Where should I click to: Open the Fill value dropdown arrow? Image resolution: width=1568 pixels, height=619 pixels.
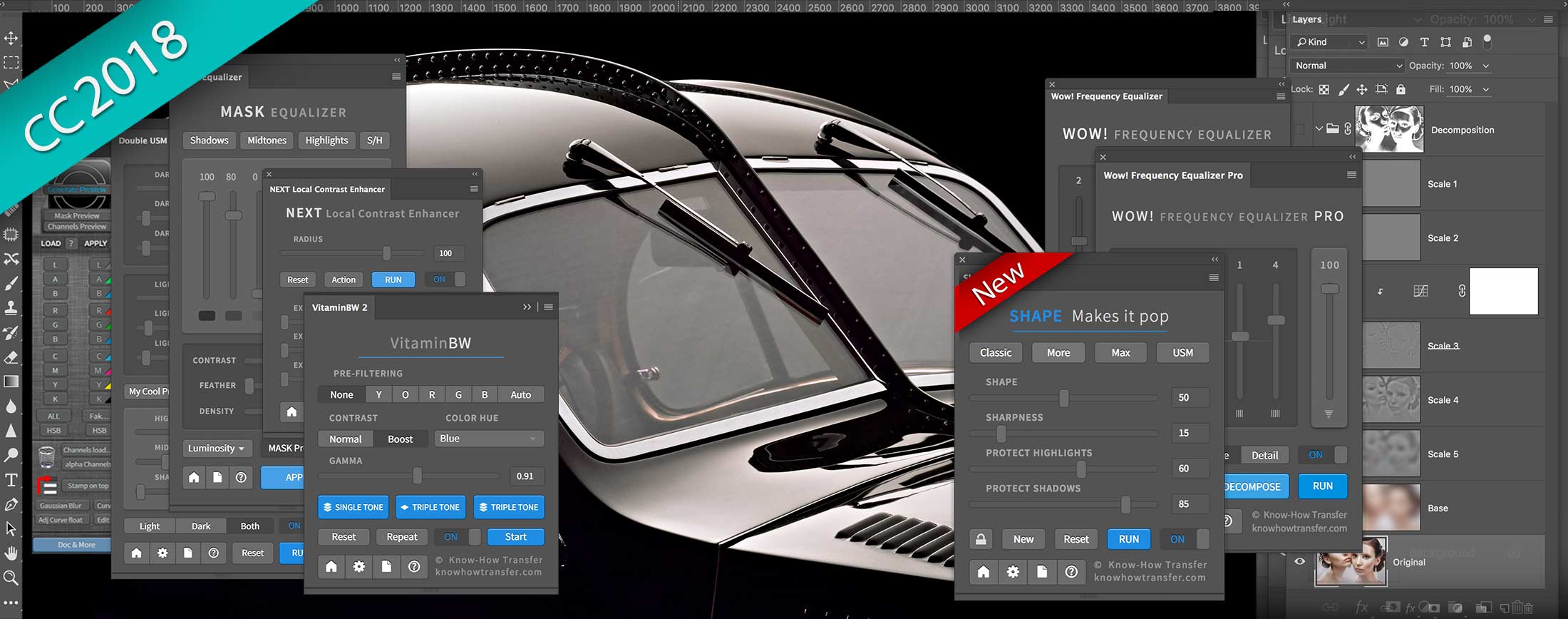pos(1486,90)
